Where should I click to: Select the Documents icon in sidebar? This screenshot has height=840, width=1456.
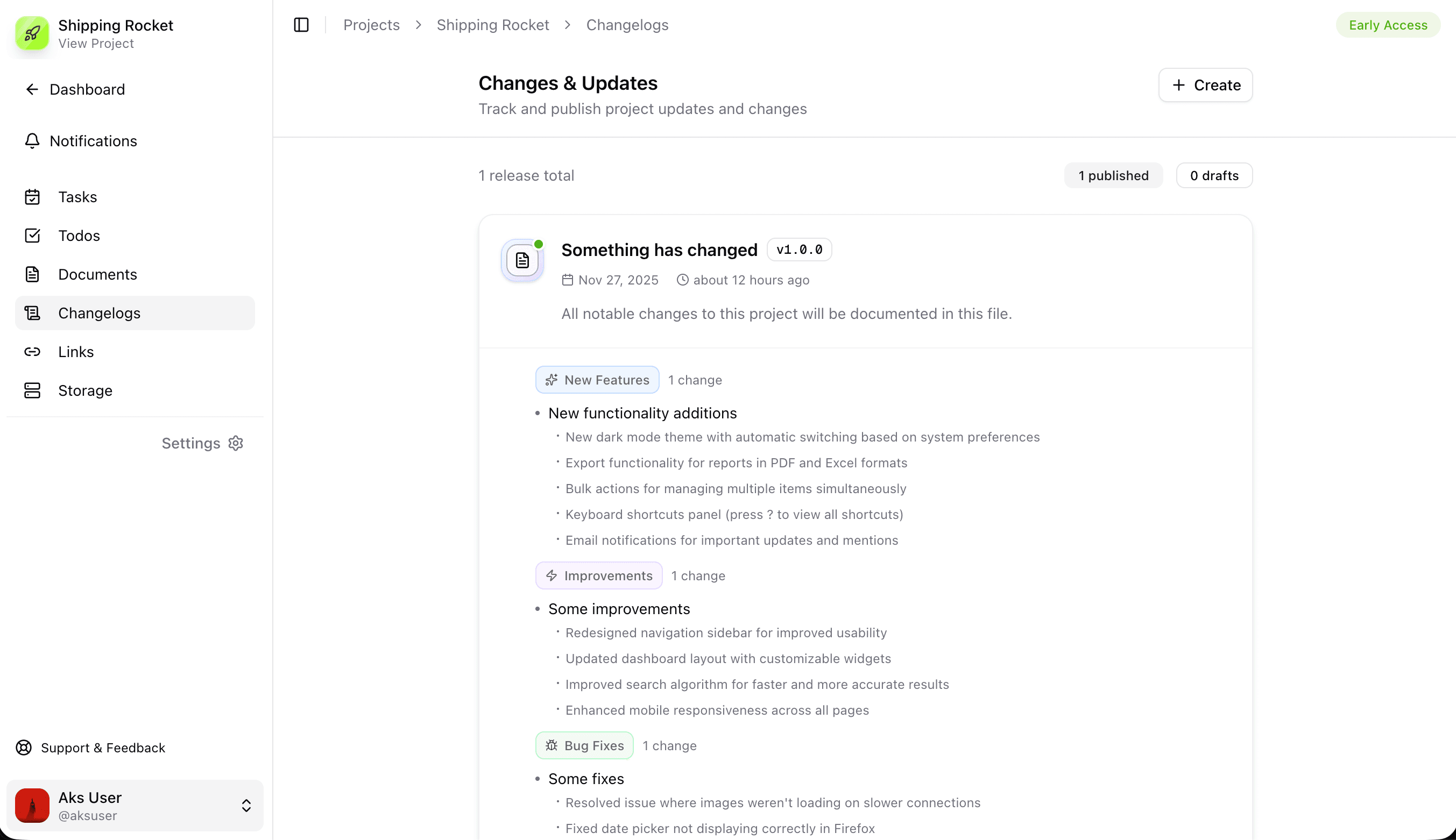coord(32,274)
